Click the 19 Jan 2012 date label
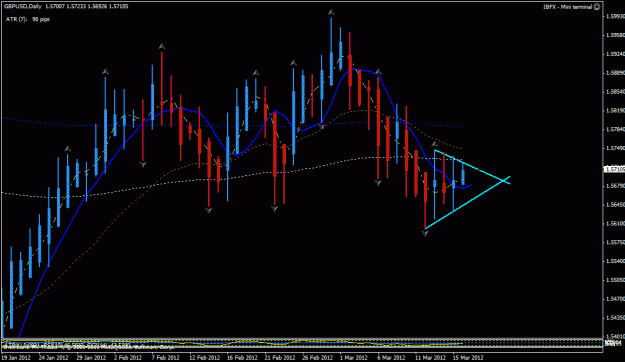625x362 pixels. coord(16,358)
